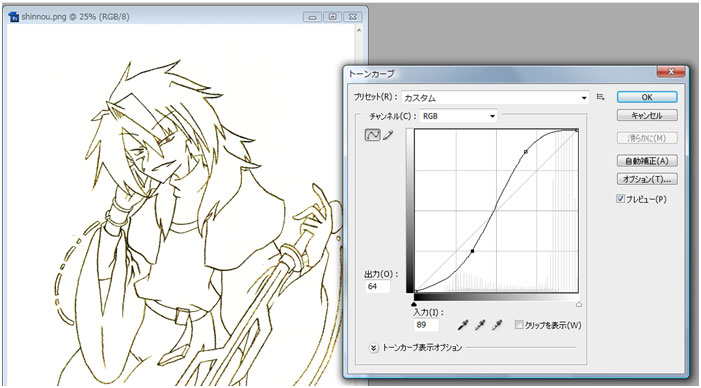Click the Photoshop document icon beside shinnou.png
This screenshot has width=701, height=388.
coord(13,17)
